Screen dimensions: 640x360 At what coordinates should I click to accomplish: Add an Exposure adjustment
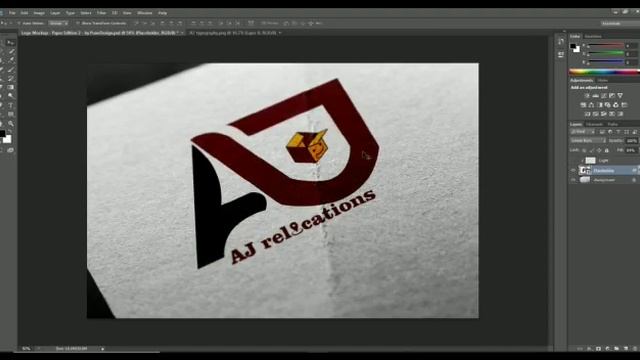612,96
